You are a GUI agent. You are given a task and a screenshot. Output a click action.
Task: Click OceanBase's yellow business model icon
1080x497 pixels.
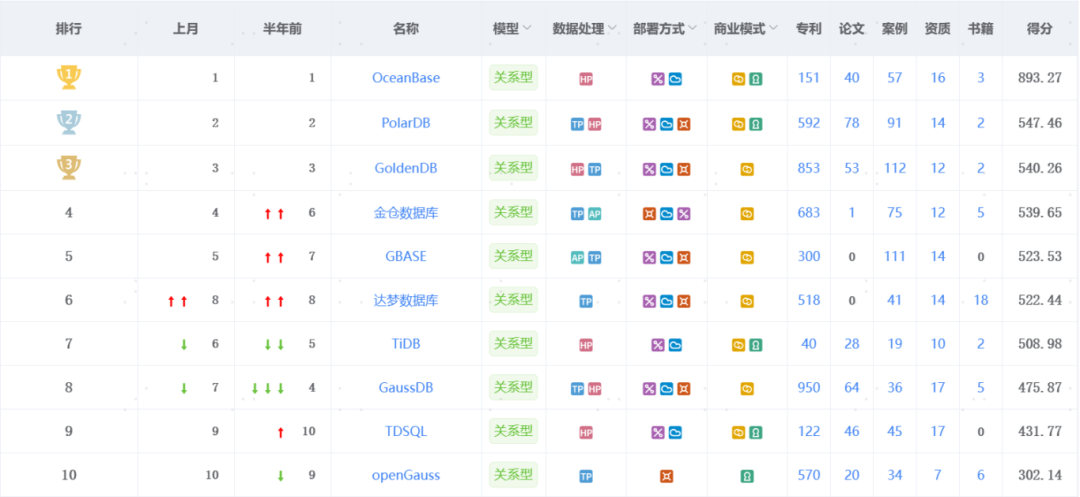[738, 79]
